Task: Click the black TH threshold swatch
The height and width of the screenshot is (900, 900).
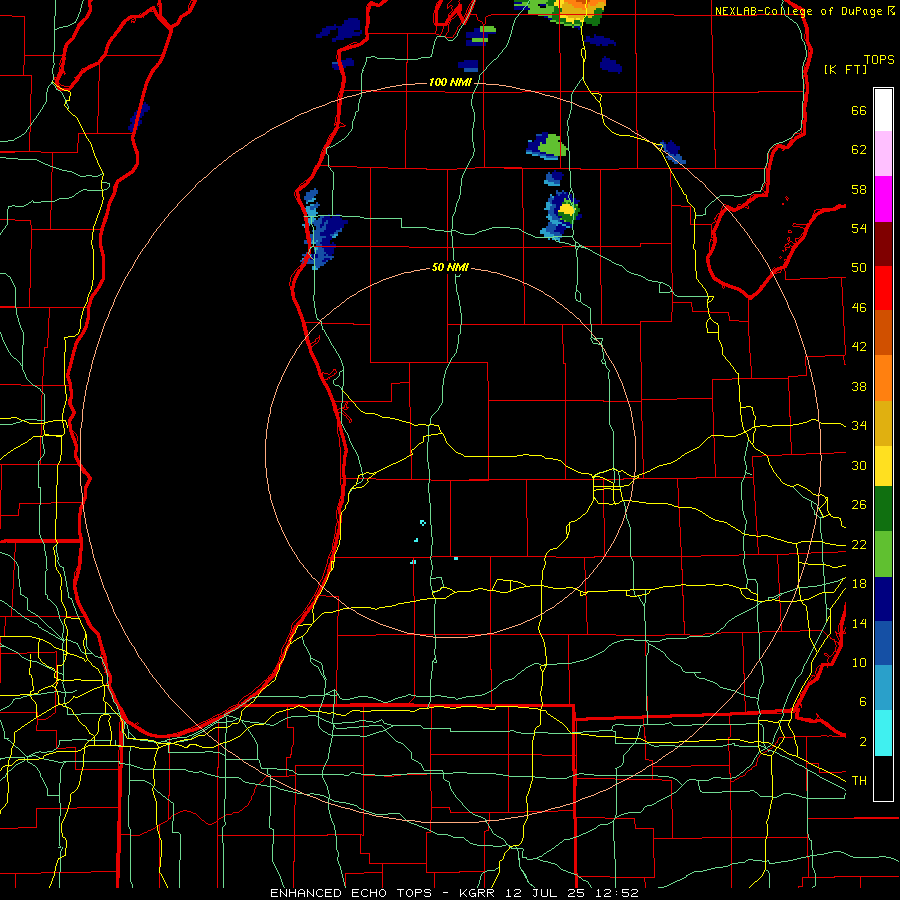Action: point(883,778)
